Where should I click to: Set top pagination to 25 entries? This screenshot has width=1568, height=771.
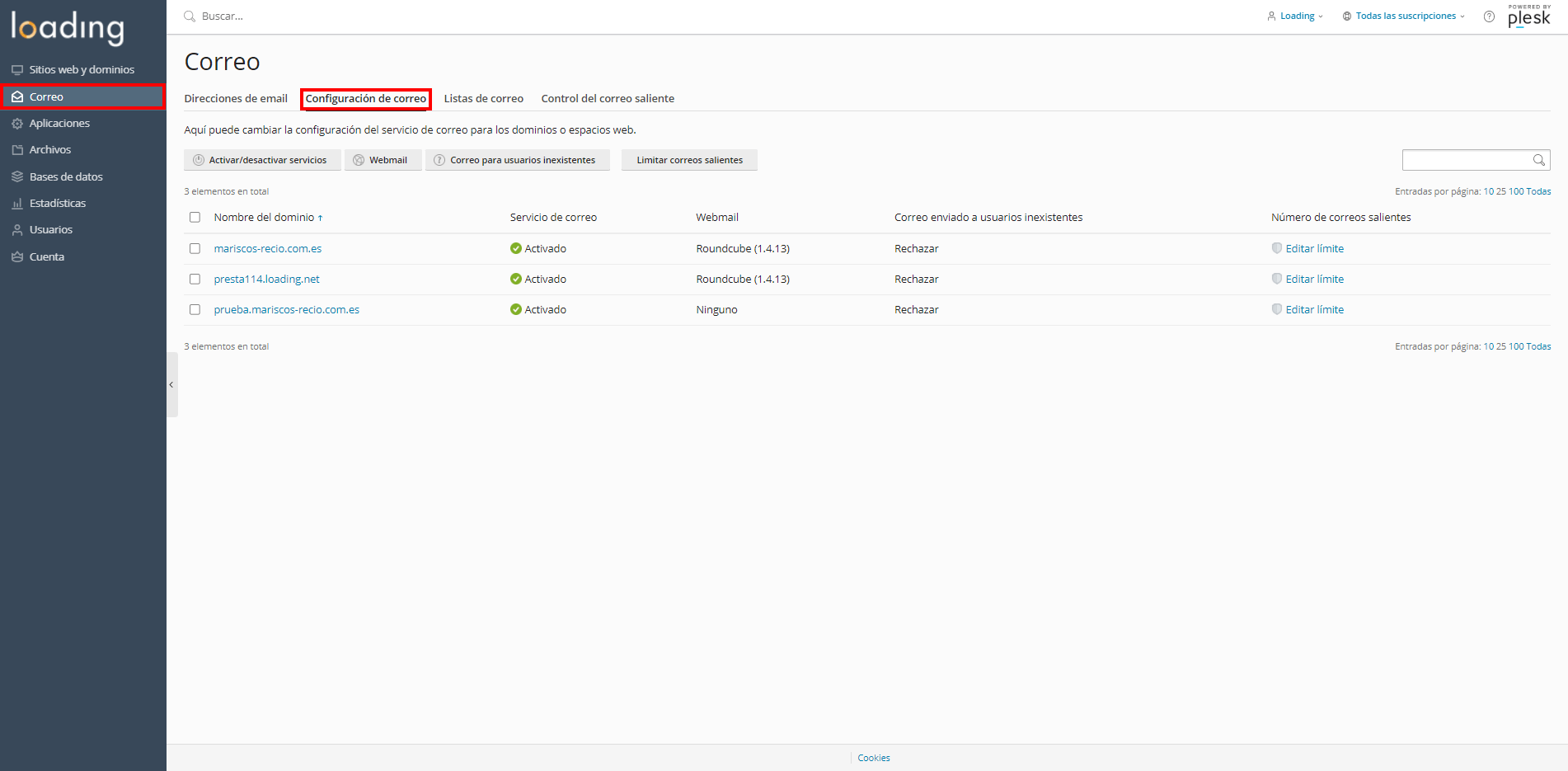(x=1501, y=191)
